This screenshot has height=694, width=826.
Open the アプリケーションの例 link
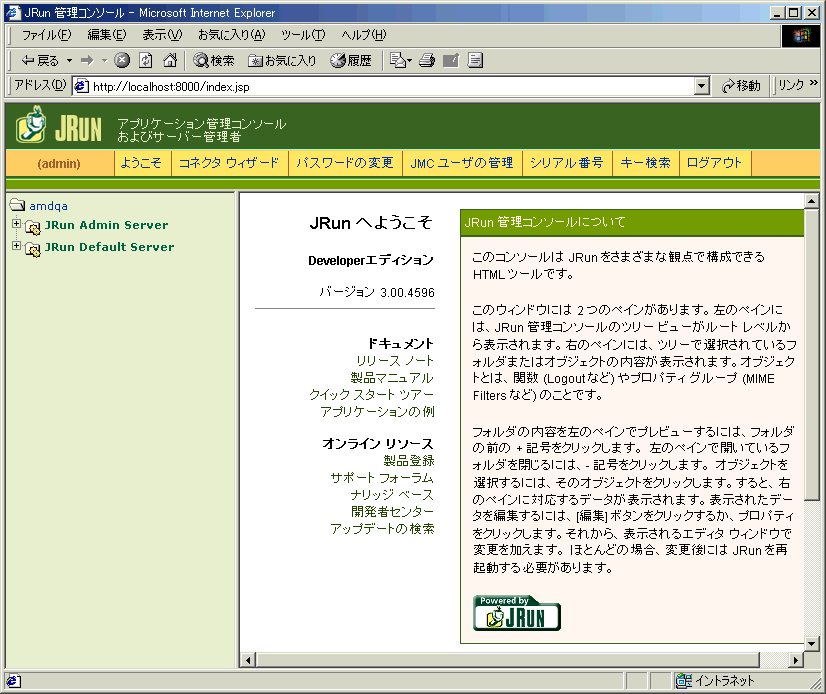coord(377,412)
